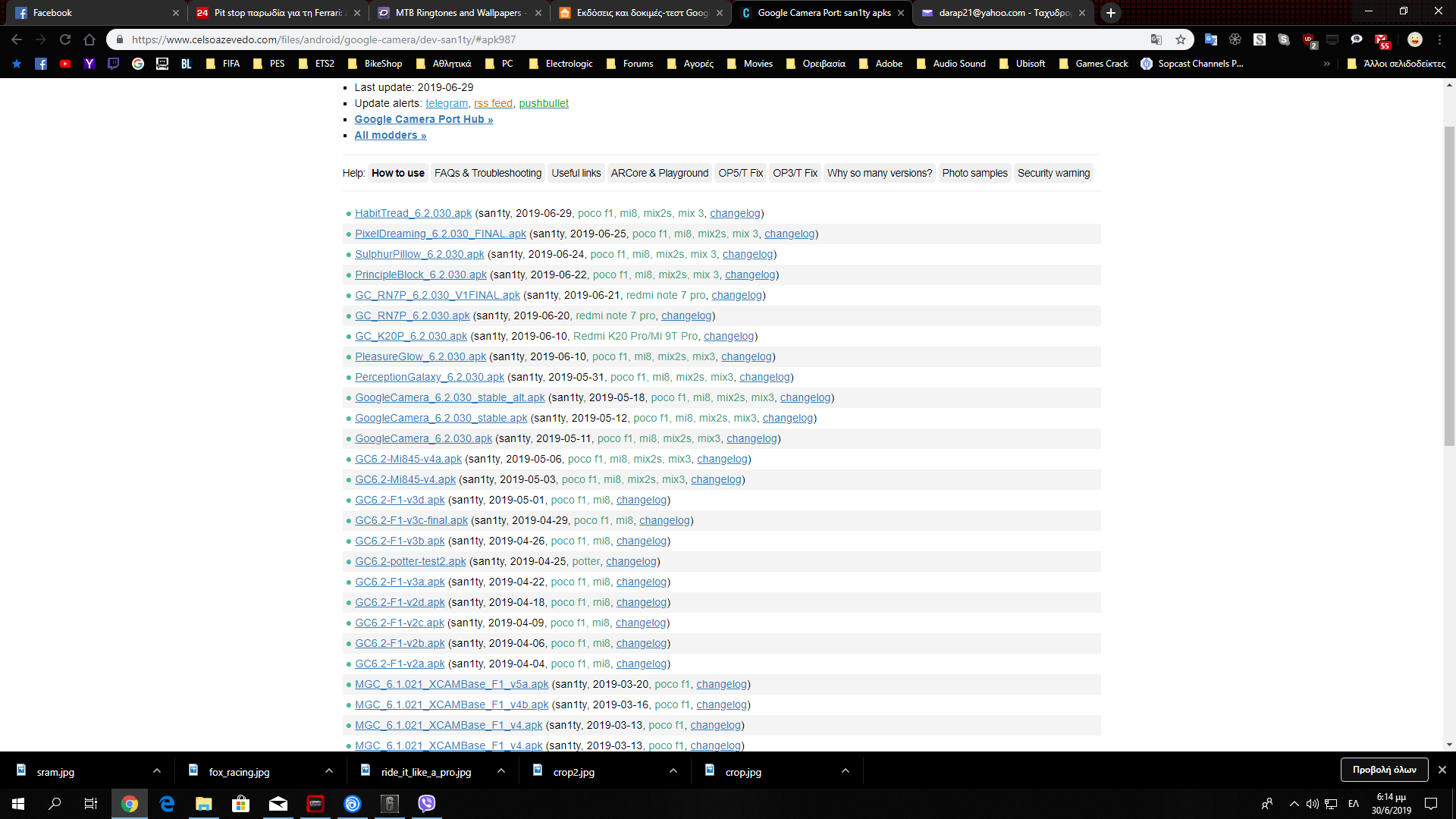Viewport: 1456px width, 819px height.
Task: Go to browser home page icon
Action: click(x=89, y=39)
